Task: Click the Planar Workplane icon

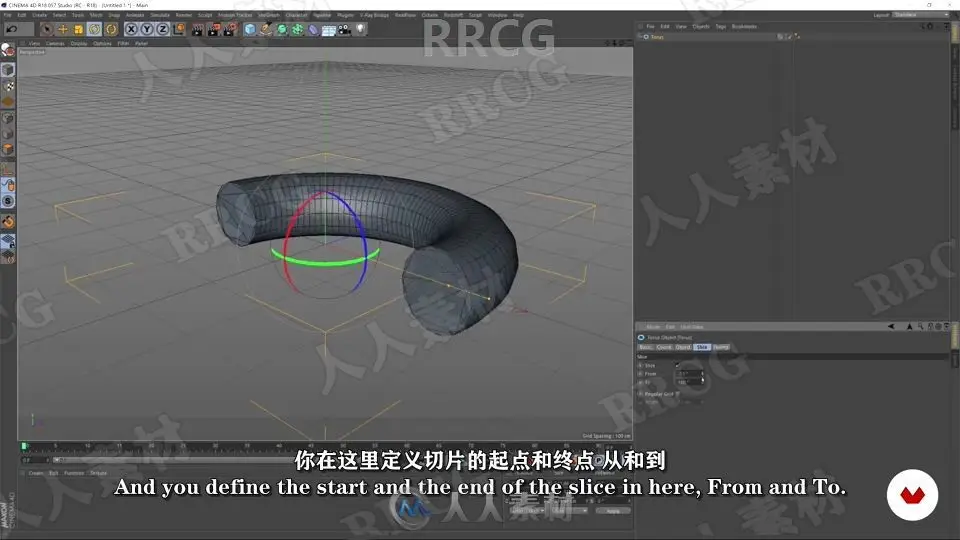Action: click(x=8, y=257)
